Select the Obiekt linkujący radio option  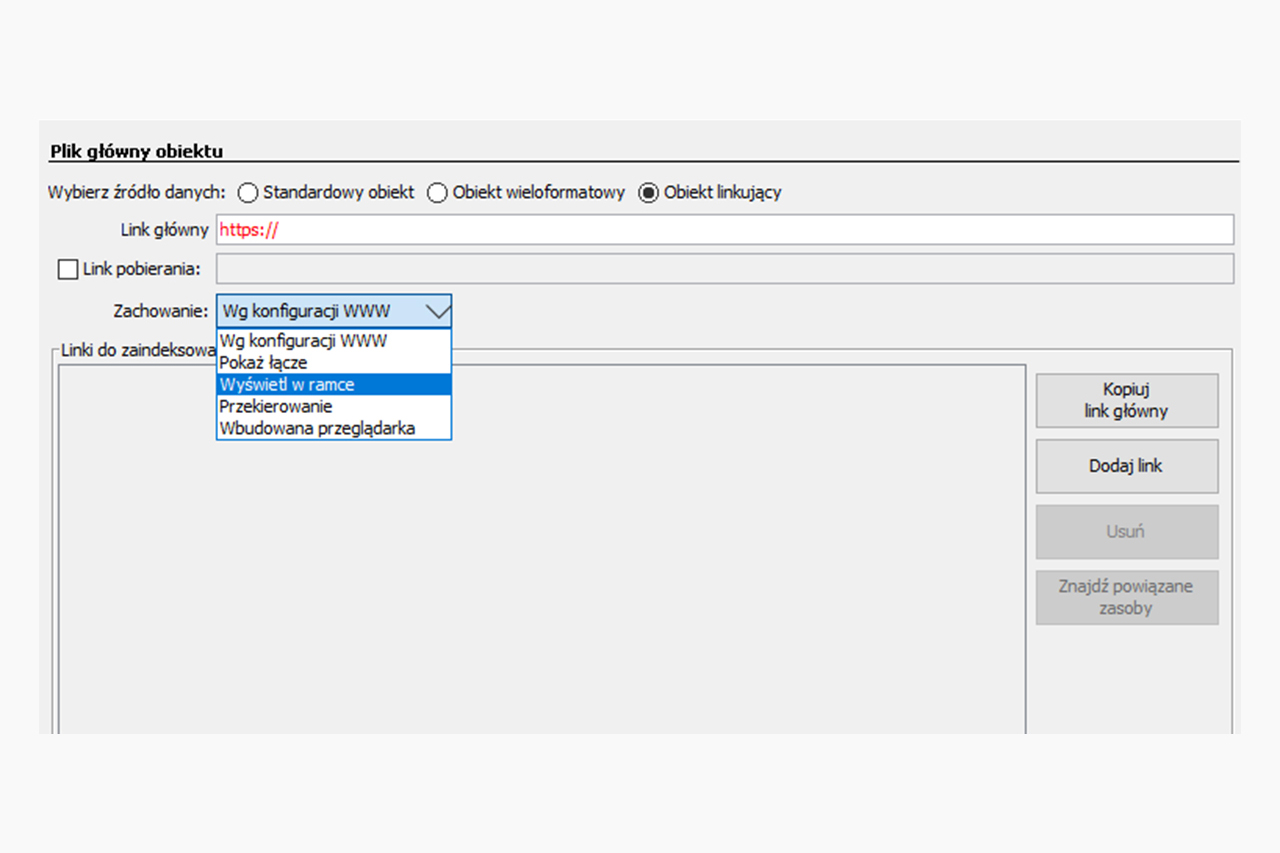click(x=649, y=193)
